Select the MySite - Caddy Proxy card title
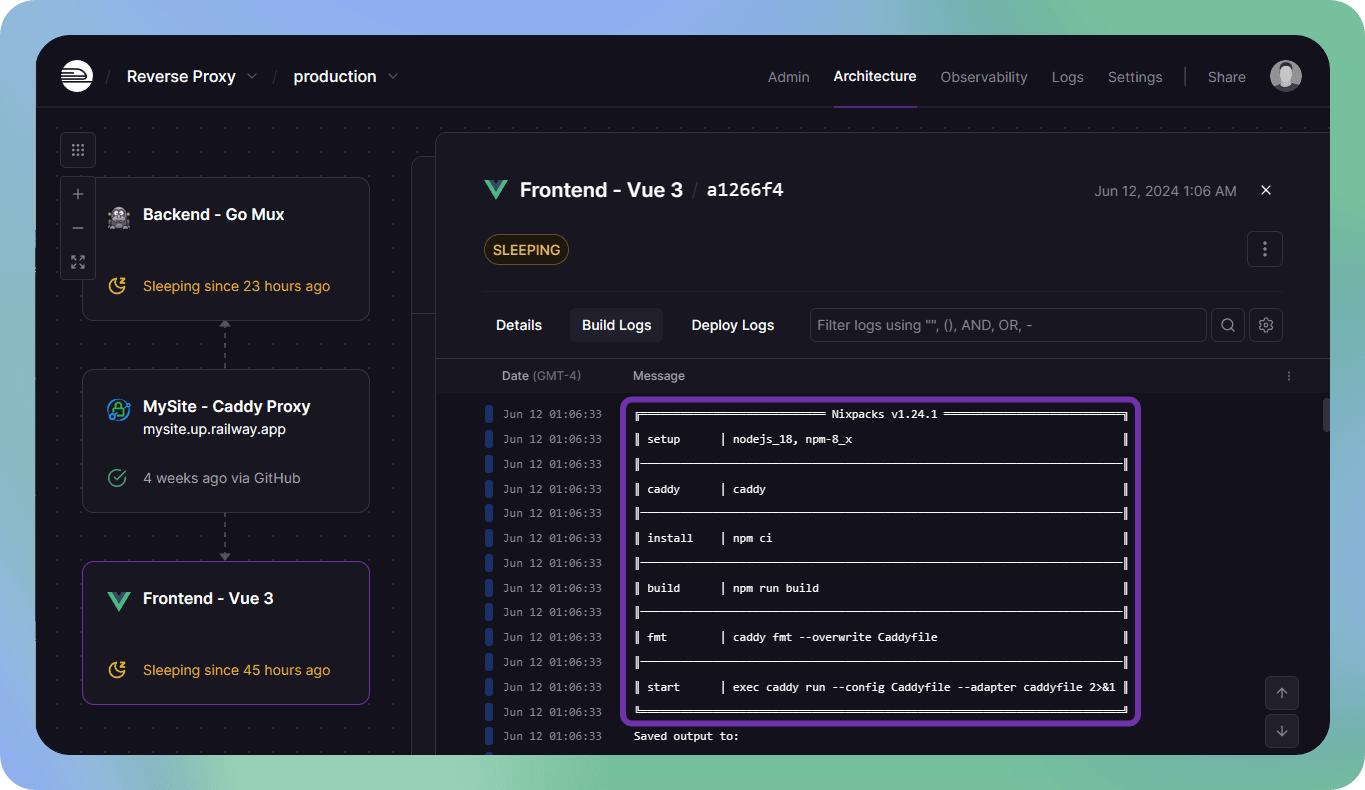This screenshot has height=790, width=1365. (227, 406)
